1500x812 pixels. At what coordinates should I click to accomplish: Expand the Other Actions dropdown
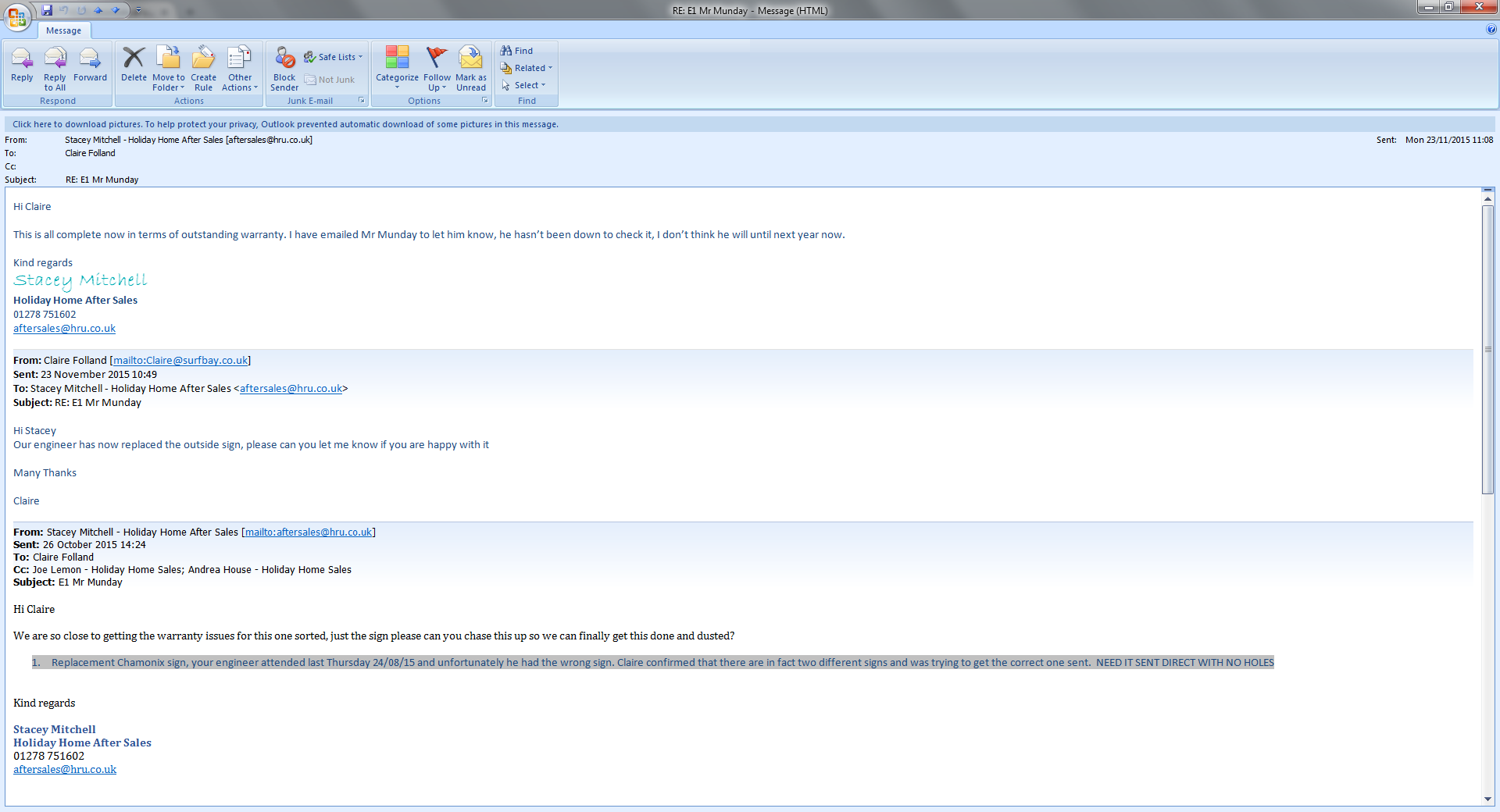click(x=240, y=82)
